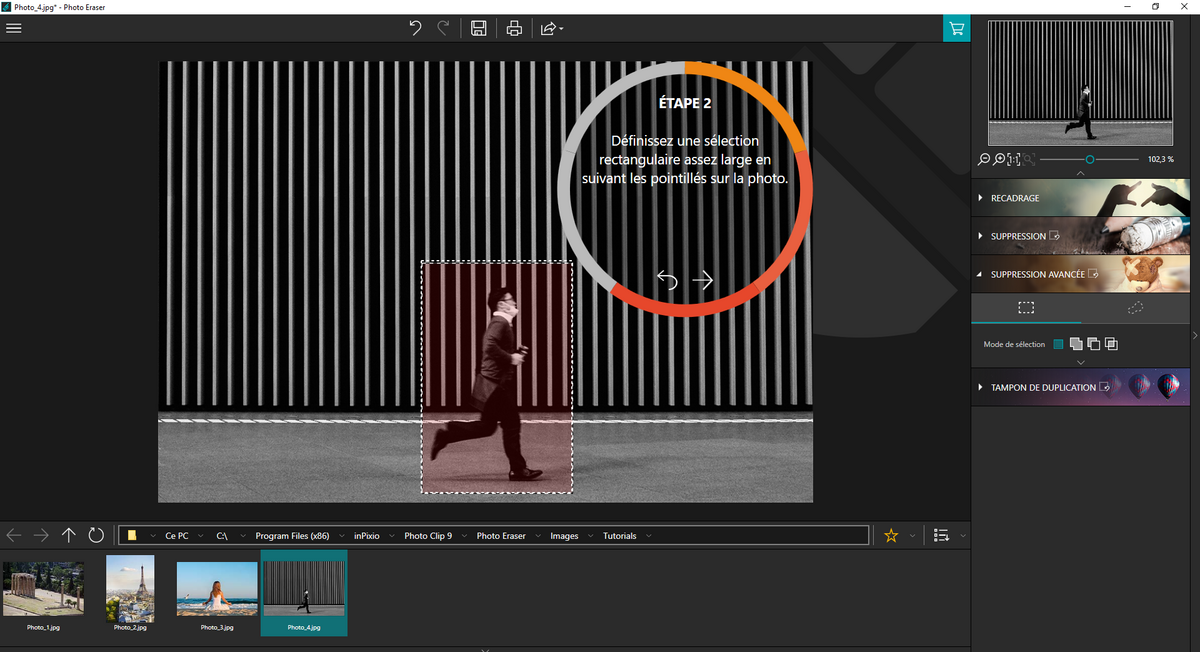This screenshot has height=652, width=1200.
Task: Expand the RECADRAGE panel
Action: 1014,198
